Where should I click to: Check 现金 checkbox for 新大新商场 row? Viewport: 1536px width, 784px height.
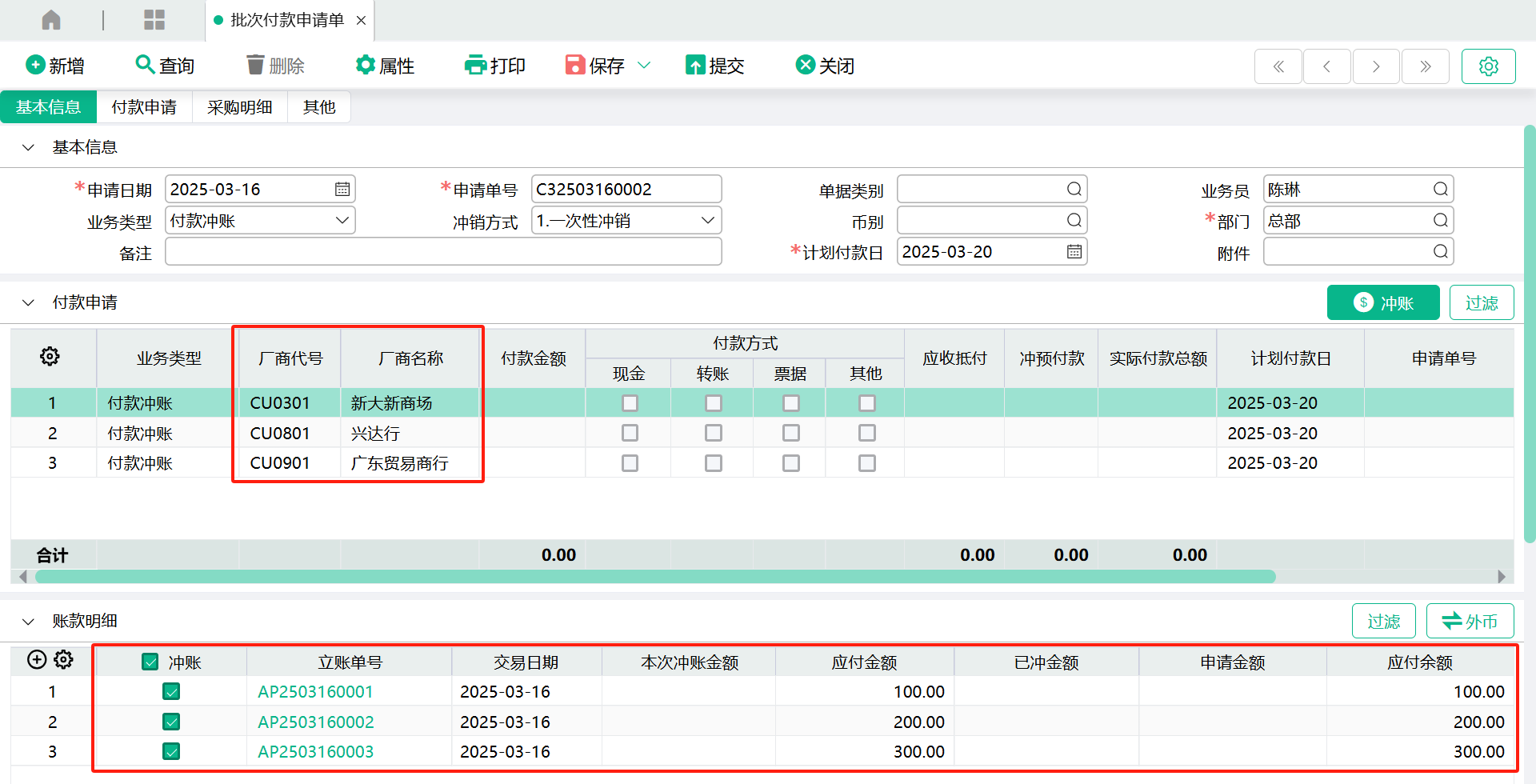(x=630, y=403)
